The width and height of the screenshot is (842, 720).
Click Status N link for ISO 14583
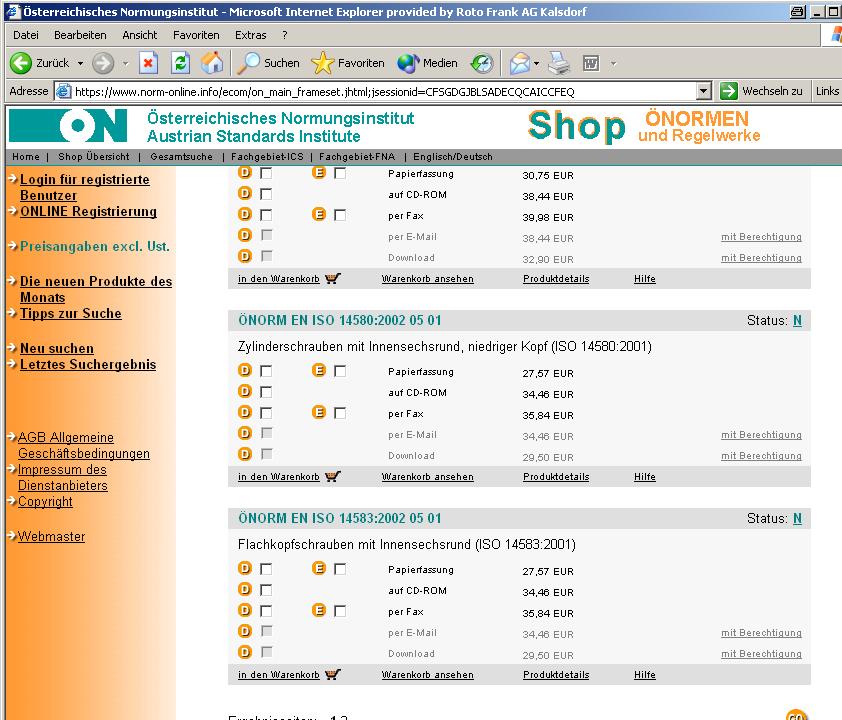point(797,519)
